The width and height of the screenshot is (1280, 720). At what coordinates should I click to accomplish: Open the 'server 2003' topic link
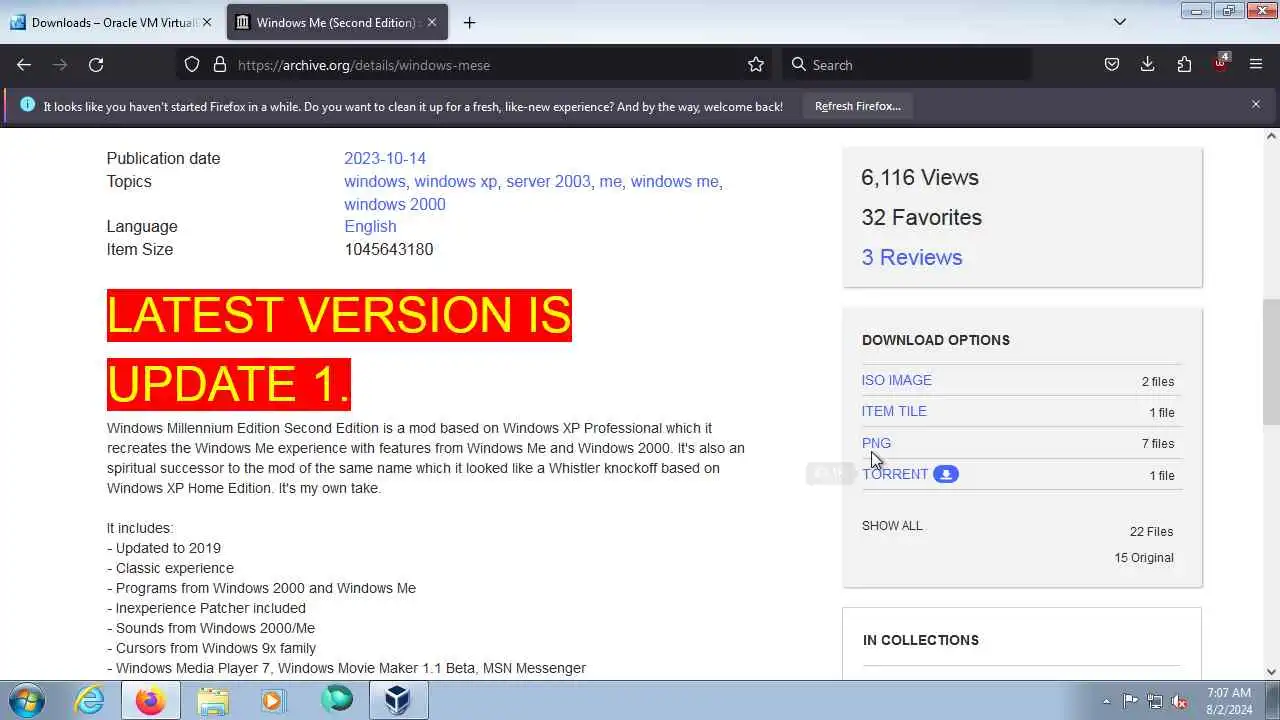click(x=548, y=181)
